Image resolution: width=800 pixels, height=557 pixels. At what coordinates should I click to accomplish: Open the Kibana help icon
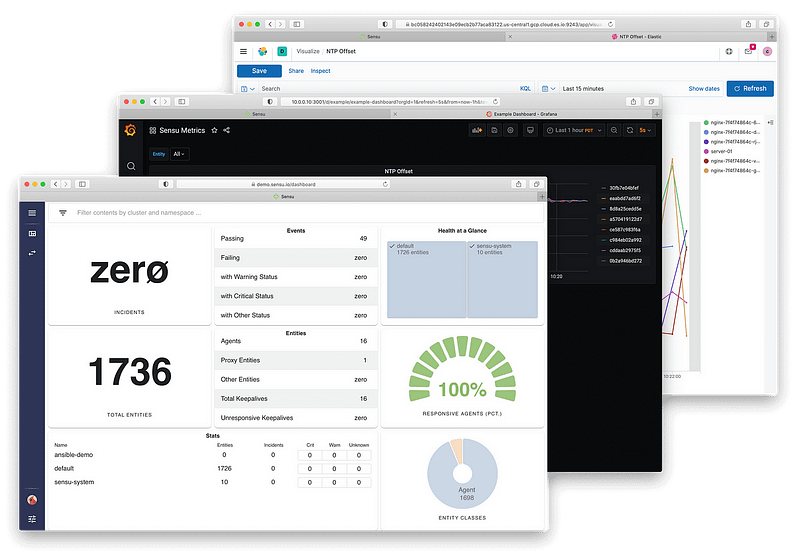click(x=729, y=52)
